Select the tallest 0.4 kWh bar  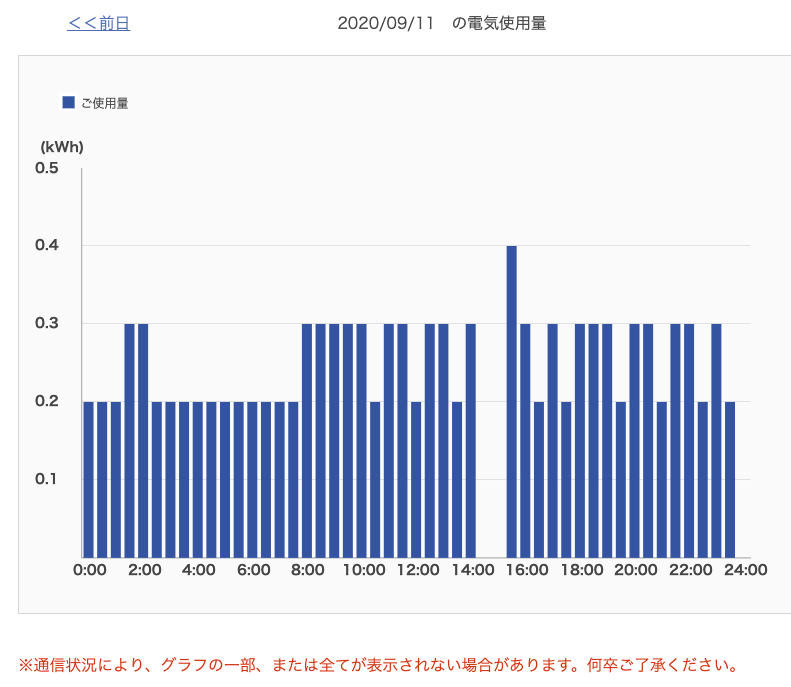coord(511,400)
